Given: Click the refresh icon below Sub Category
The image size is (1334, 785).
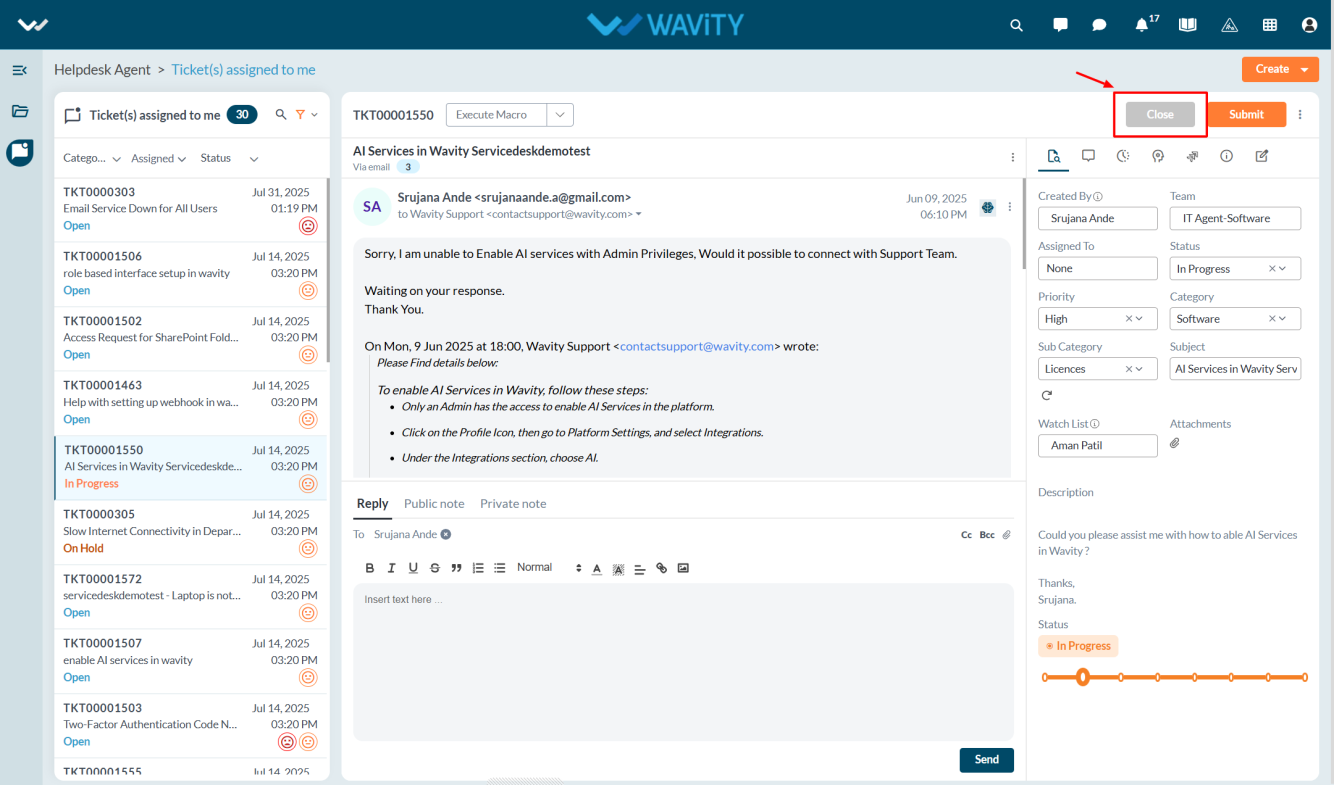Looking at the screenshot, I should 1047,396.
